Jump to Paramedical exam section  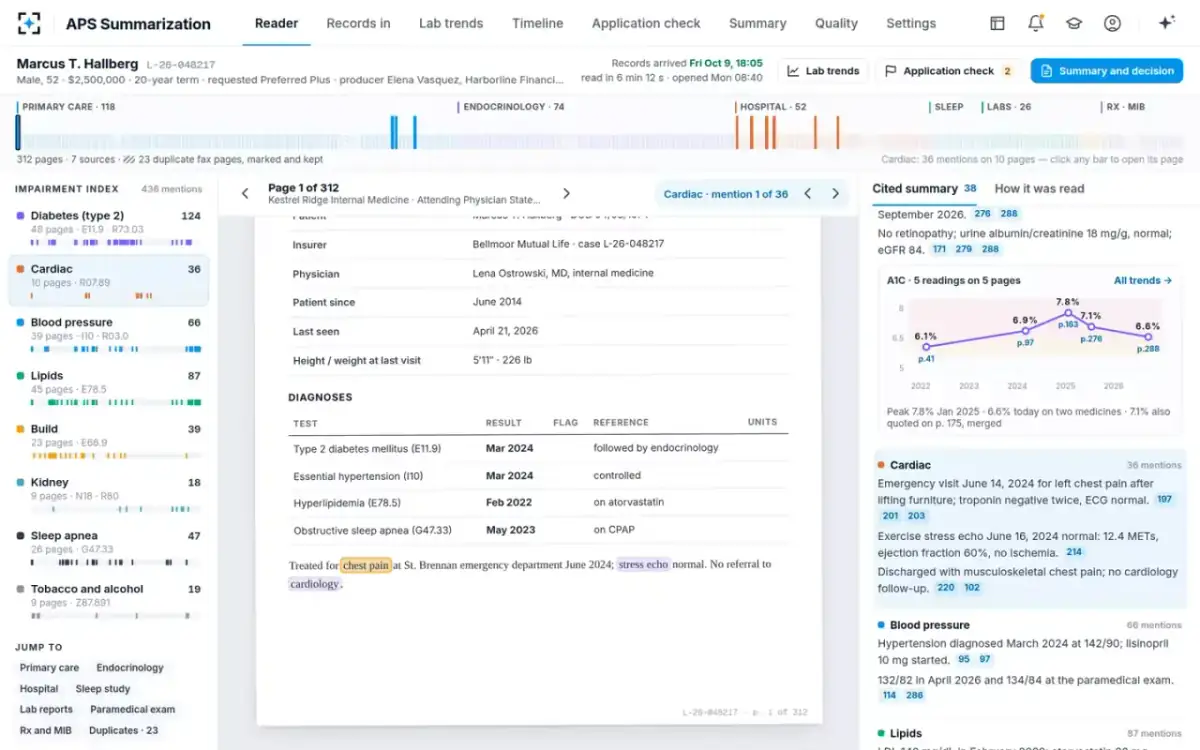[132, 710]
